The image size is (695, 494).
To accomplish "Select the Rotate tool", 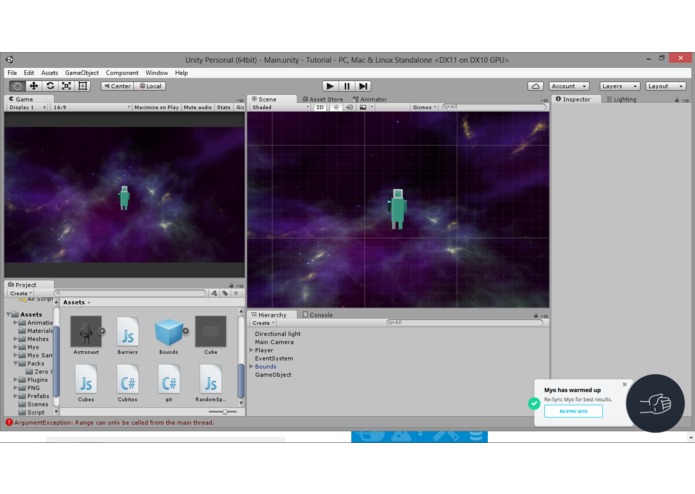I will coord(50,86).
